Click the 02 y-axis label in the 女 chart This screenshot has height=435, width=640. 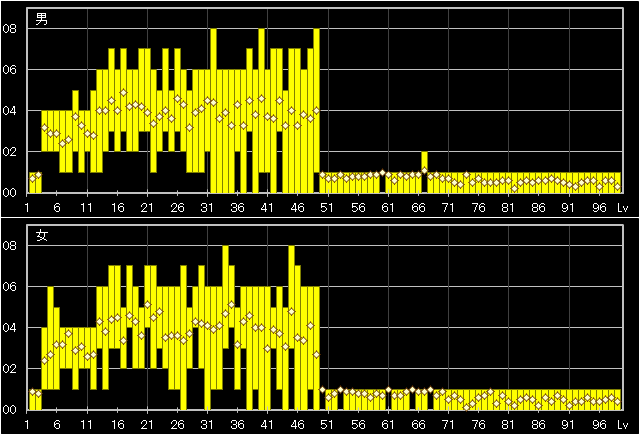[9, 369]
